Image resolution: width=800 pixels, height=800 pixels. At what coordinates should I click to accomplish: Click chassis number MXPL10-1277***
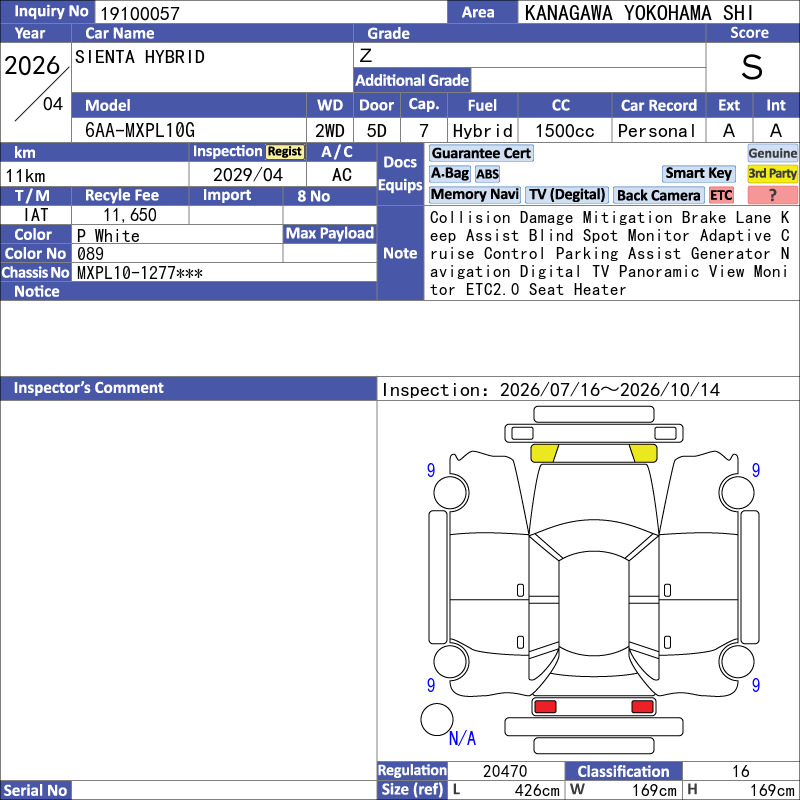tap(140, 272)
